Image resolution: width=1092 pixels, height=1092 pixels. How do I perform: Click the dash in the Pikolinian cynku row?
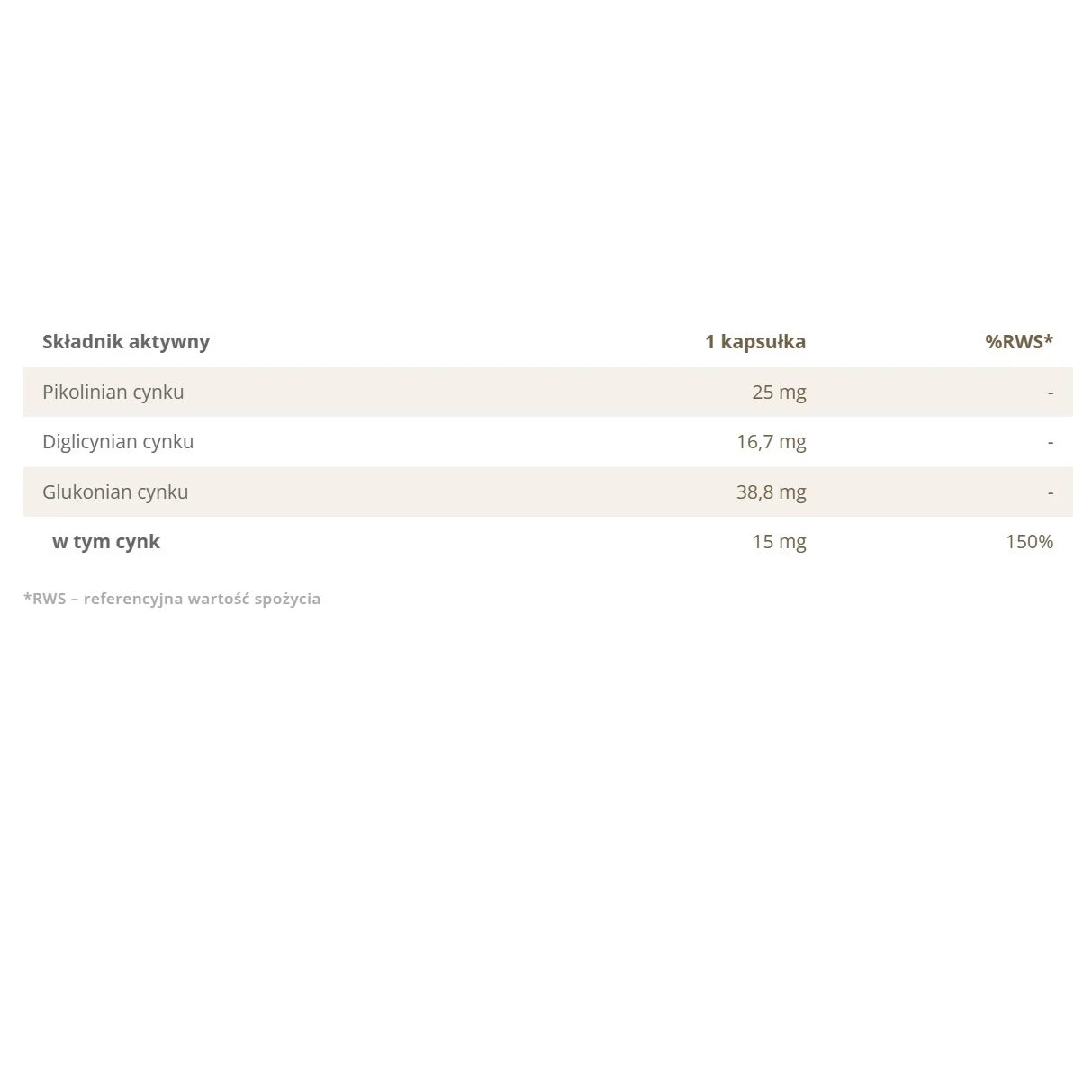pyautogui.click(x=1051, y=393)
